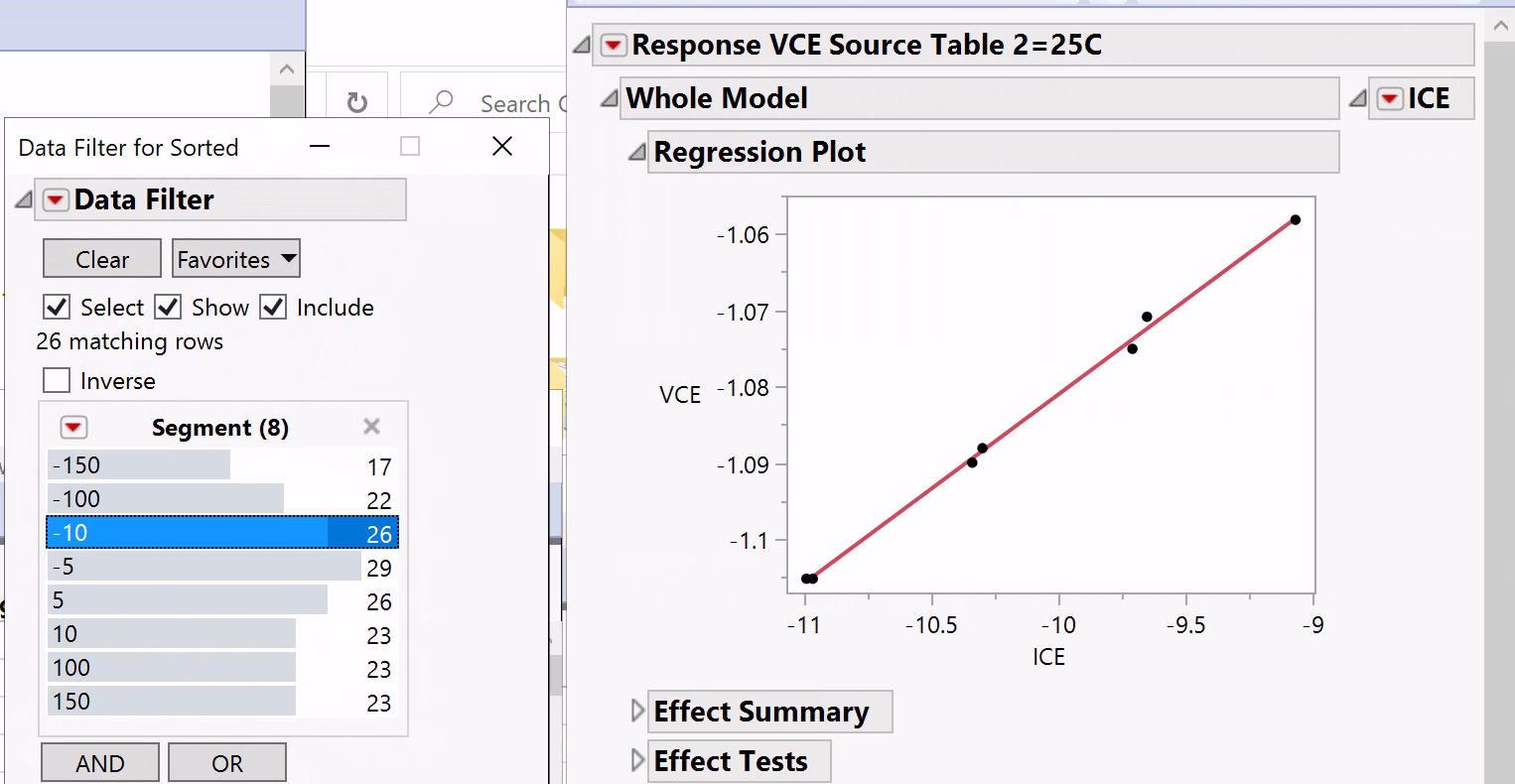
Task: Enable the Inverse checkbox
Action: pyautogui.click(x=58, y=381)
